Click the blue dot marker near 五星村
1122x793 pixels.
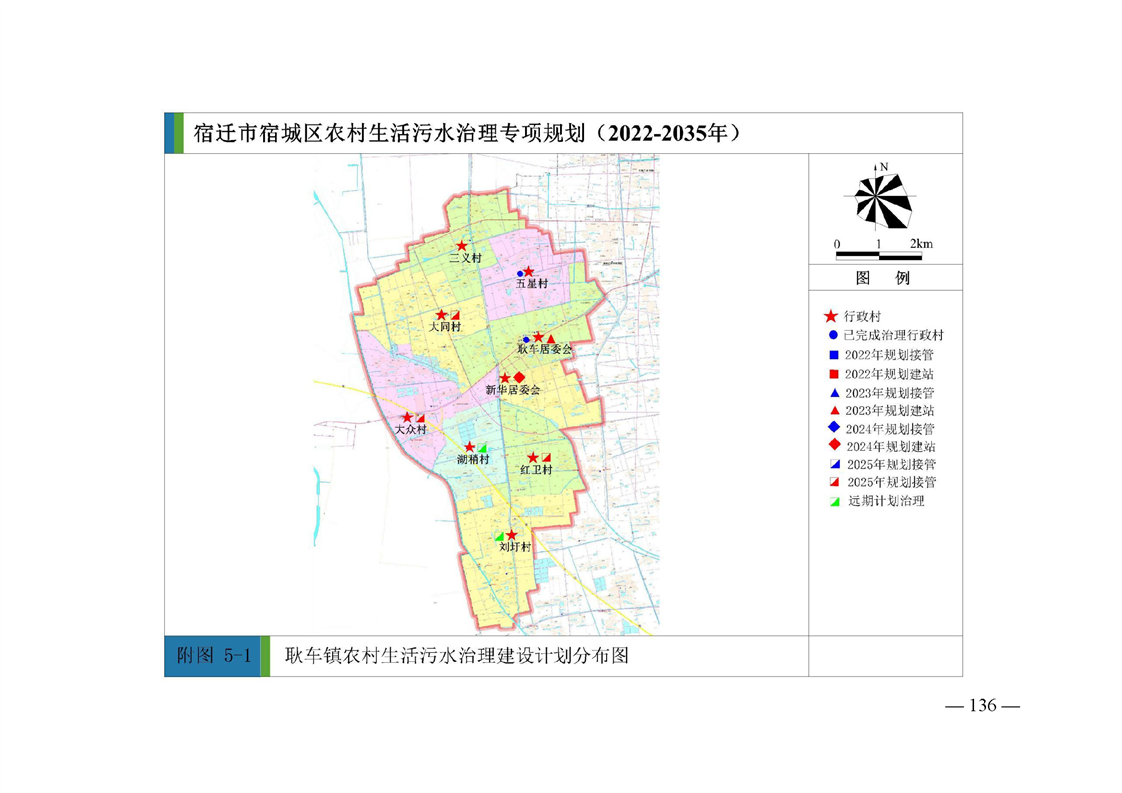coord(519,273)
